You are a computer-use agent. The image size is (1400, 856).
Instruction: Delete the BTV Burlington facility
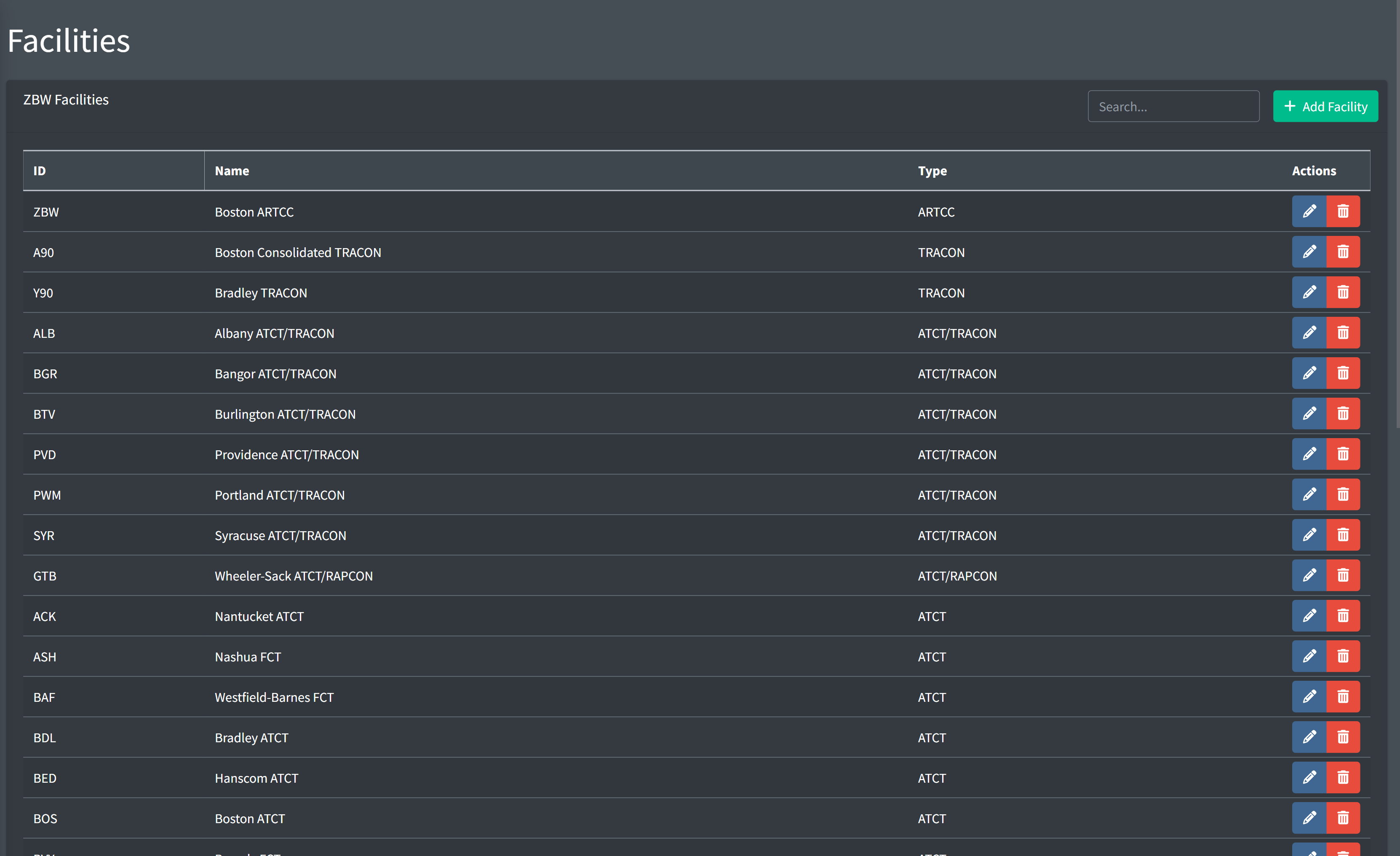click(1343, 413)
